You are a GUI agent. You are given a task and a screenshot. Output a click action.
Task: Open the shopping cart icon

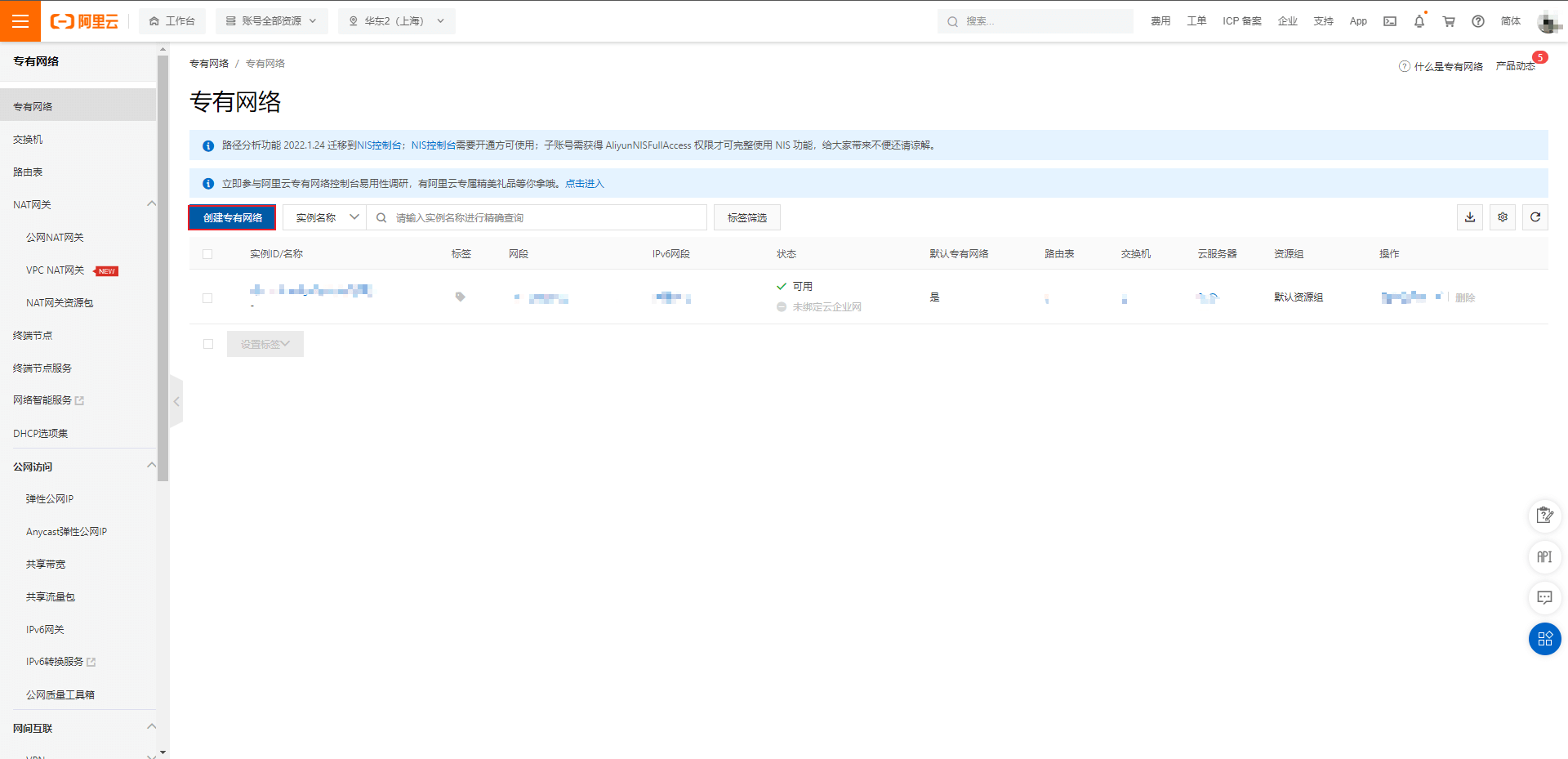[1449, 21]
